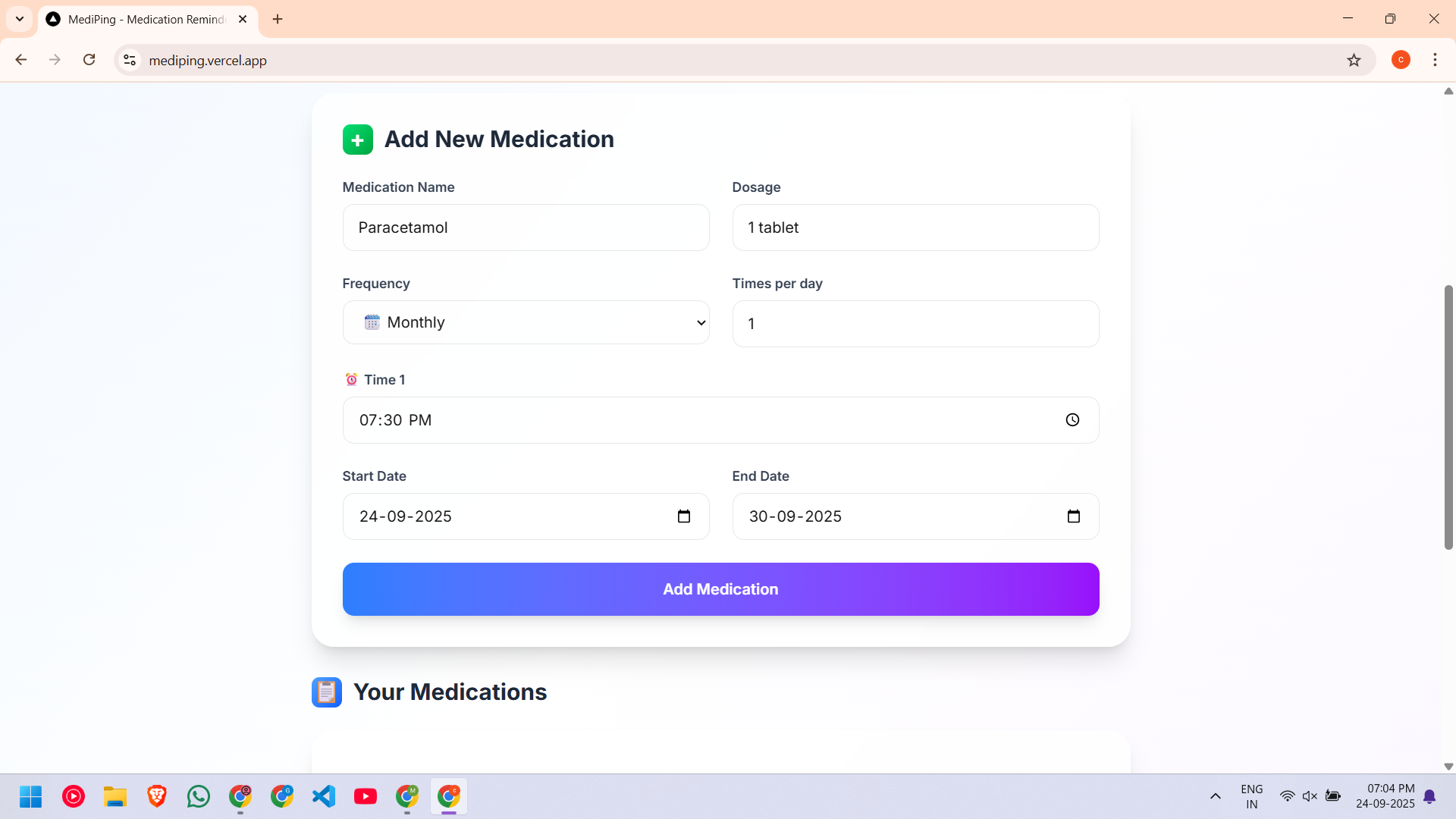The image size is (1456, 819).
Task: Open End Date calendar picker icon
Action: click(1073, 516)
